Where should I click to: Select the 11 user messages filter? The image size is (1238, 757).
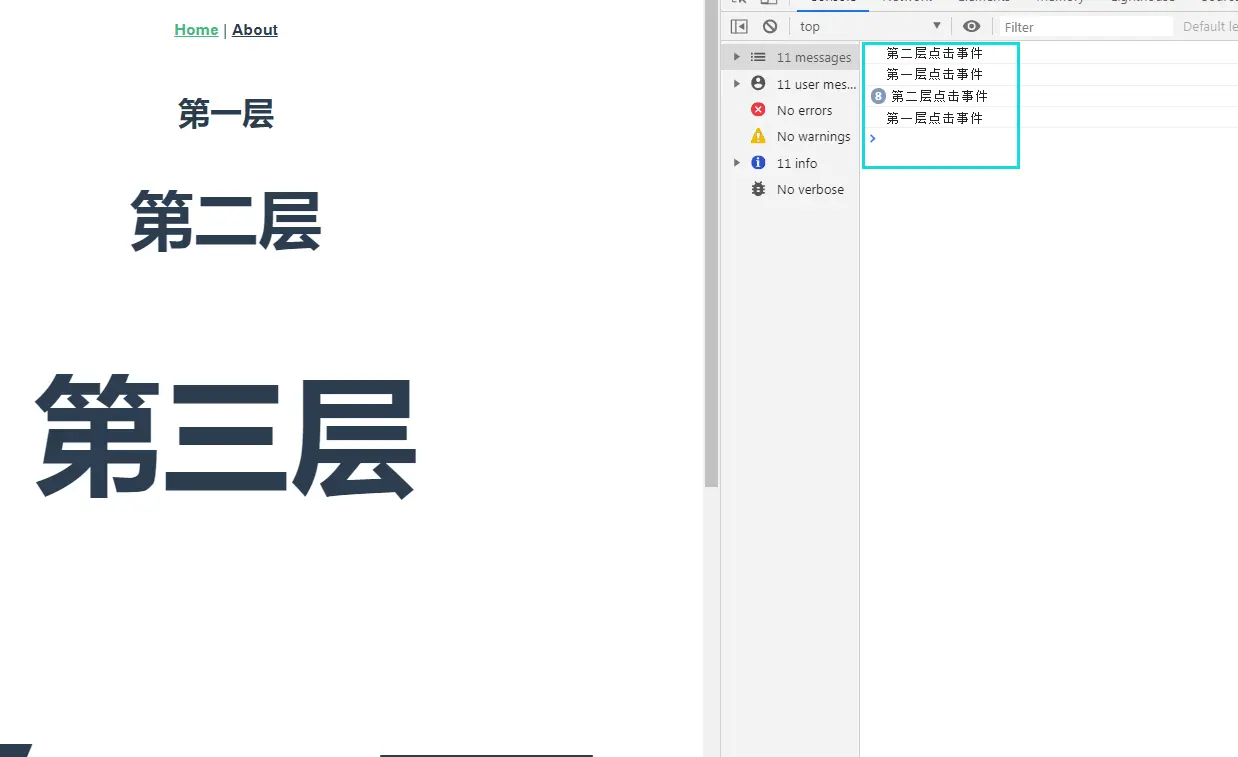tap(790, 84)
